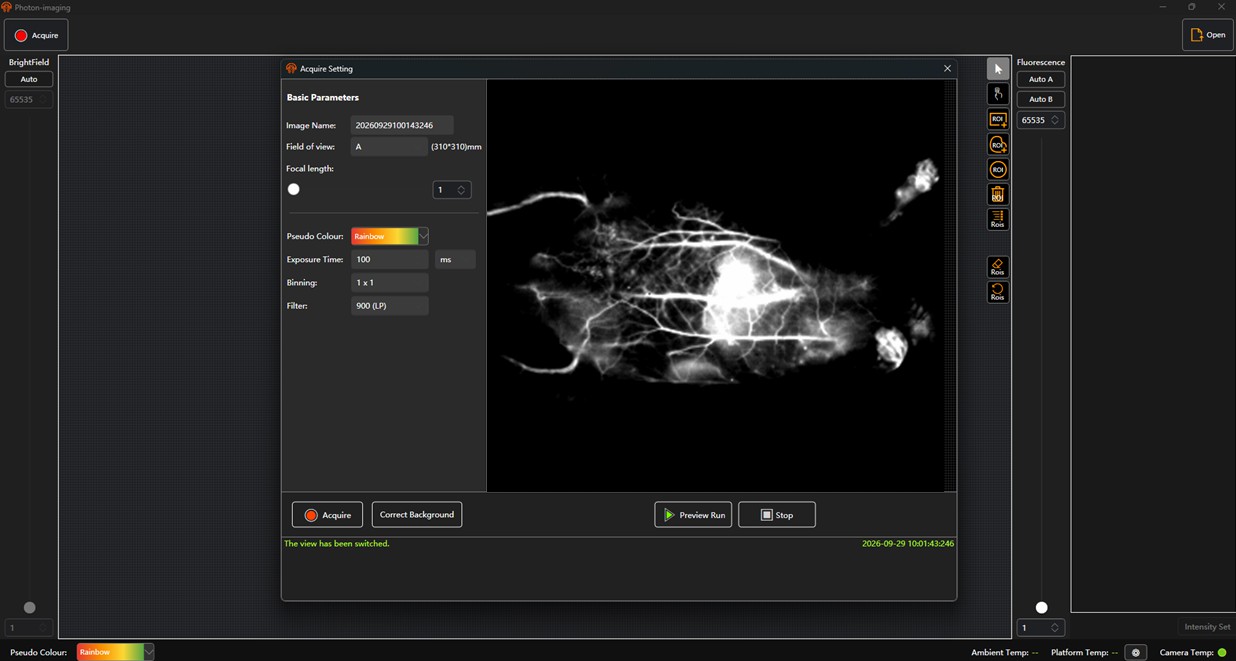This screenshot has height=661, width=1236.
Task: Close the Acquire Setting dialog
Action: 947,68
